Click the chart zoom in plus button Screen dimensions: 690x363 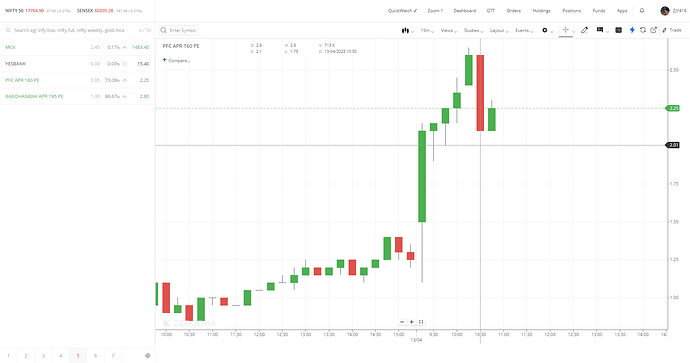tap(411, 322)
